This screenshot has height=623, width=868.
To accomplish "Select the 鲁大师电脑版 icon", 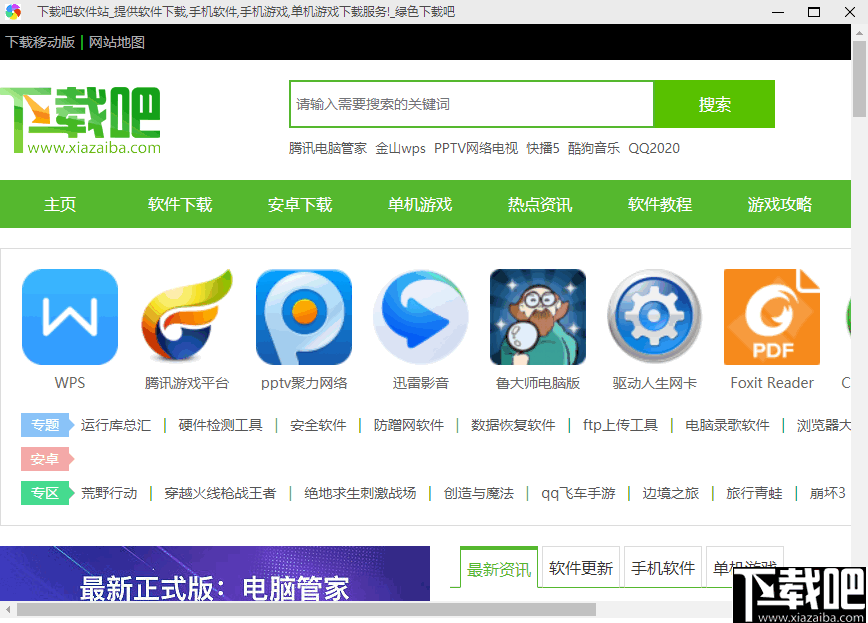I will coord(537,317).
